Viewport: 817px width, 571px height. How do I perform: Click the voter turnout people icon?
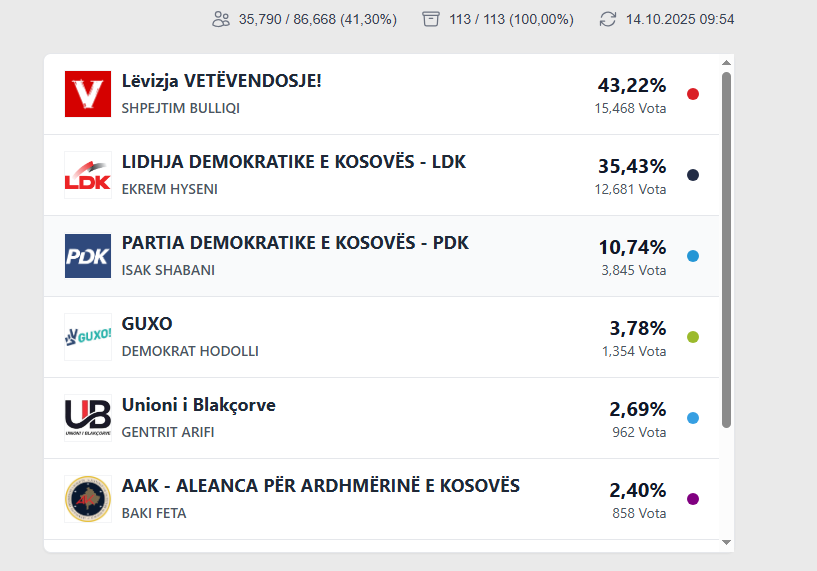click(221, 19)
